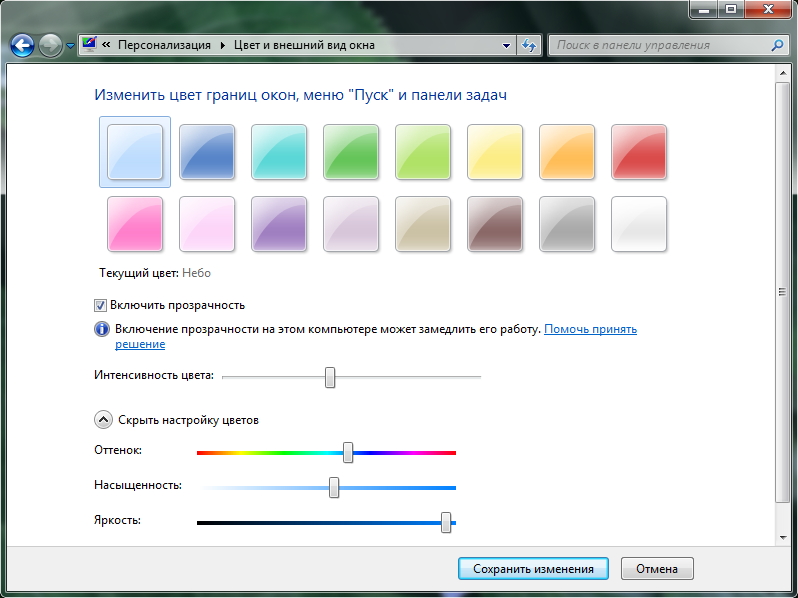Click the scrollbar up arrow
Image resolution: width=798 pixels, height=598 pixels.
(783, 74)
